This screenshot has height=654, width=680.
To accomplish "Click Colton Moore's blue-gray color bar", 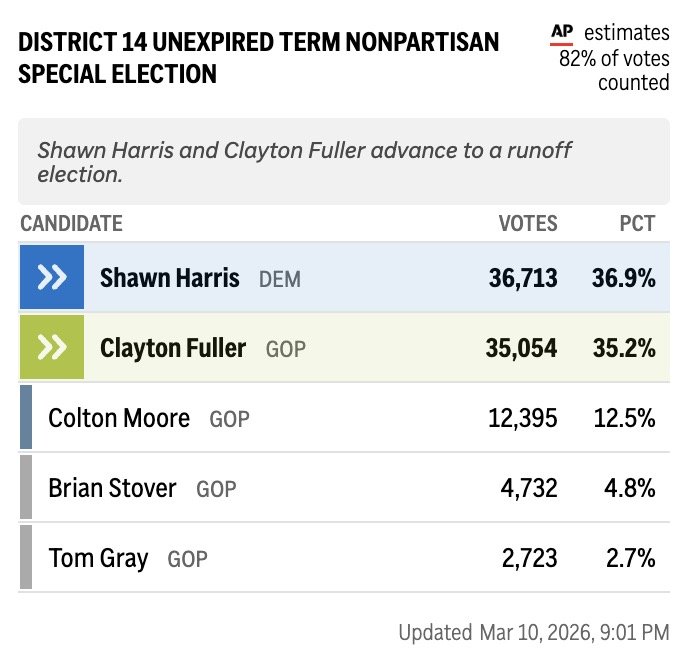I will pos(26,417).
